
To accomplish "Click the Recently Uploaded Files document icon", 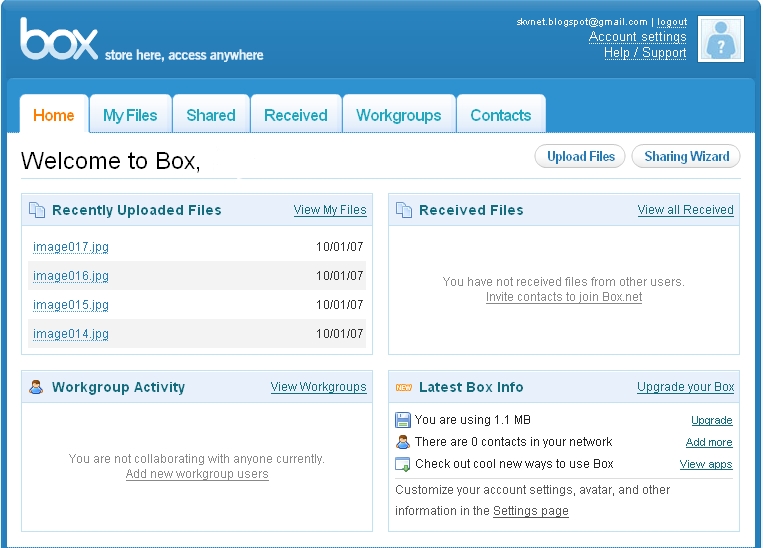I will [37, 210].
